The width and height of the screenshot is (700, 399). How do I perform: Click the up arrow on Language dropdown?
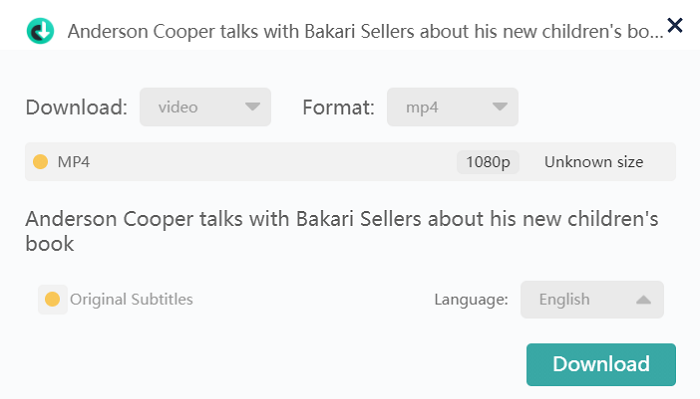click(643, 299)
